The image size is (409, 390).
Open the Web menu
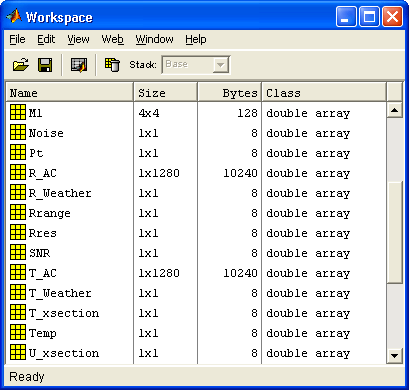tap(112, 39)
